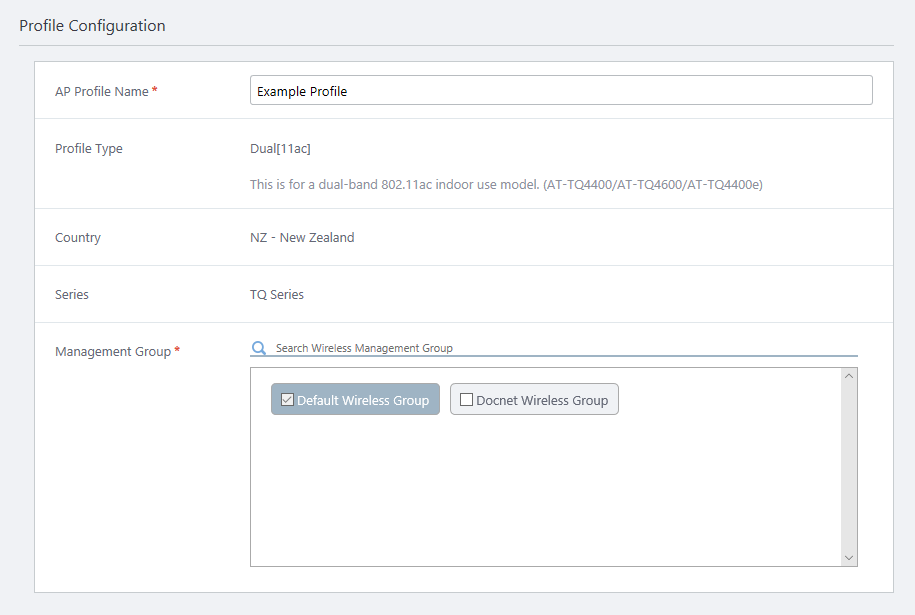Viewport: 915px width, 615px height.
Task: Click the Profile Configuration heading
Action: click(92, 26)
